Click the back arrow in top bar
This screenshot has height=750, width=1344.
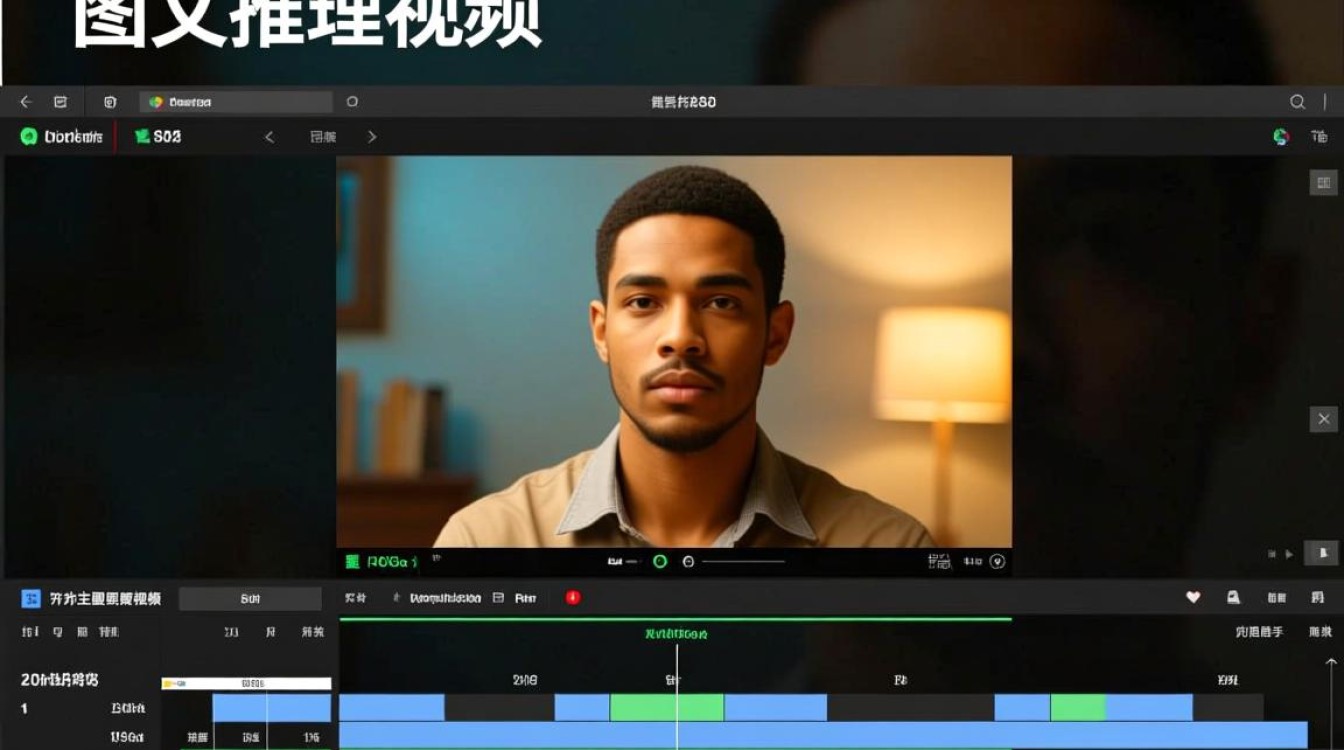coord(26,102)
